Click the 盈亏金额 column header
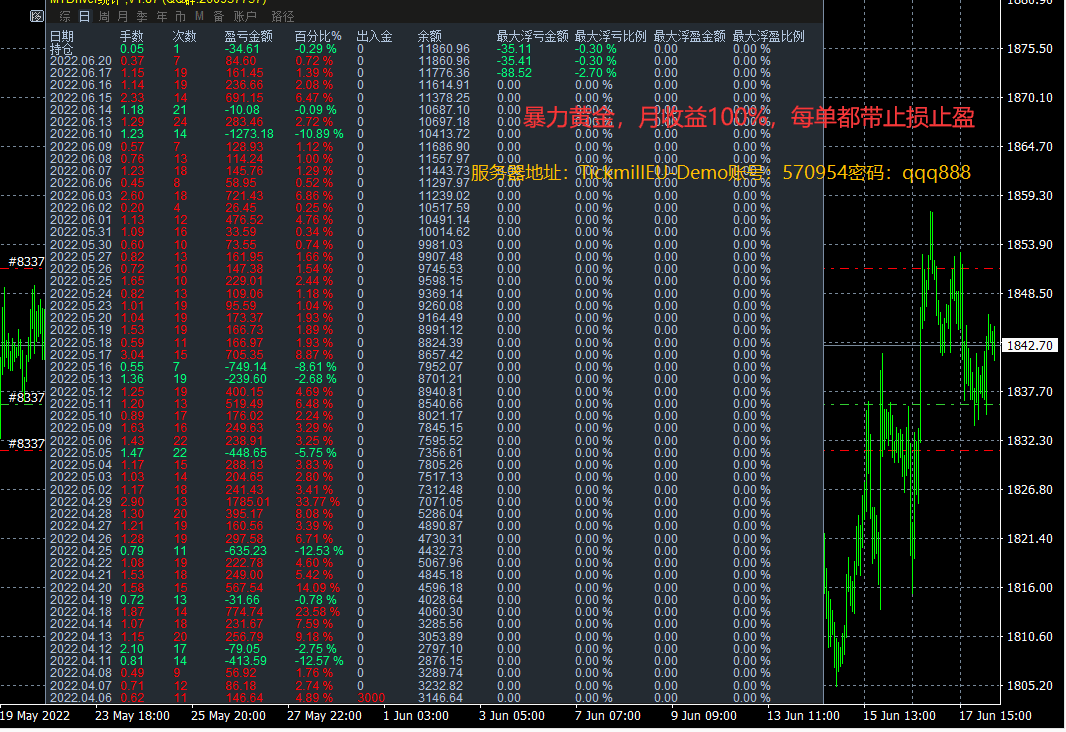Image resolution: width=1066 pixels, height=732 pixels. coord(249,36)
